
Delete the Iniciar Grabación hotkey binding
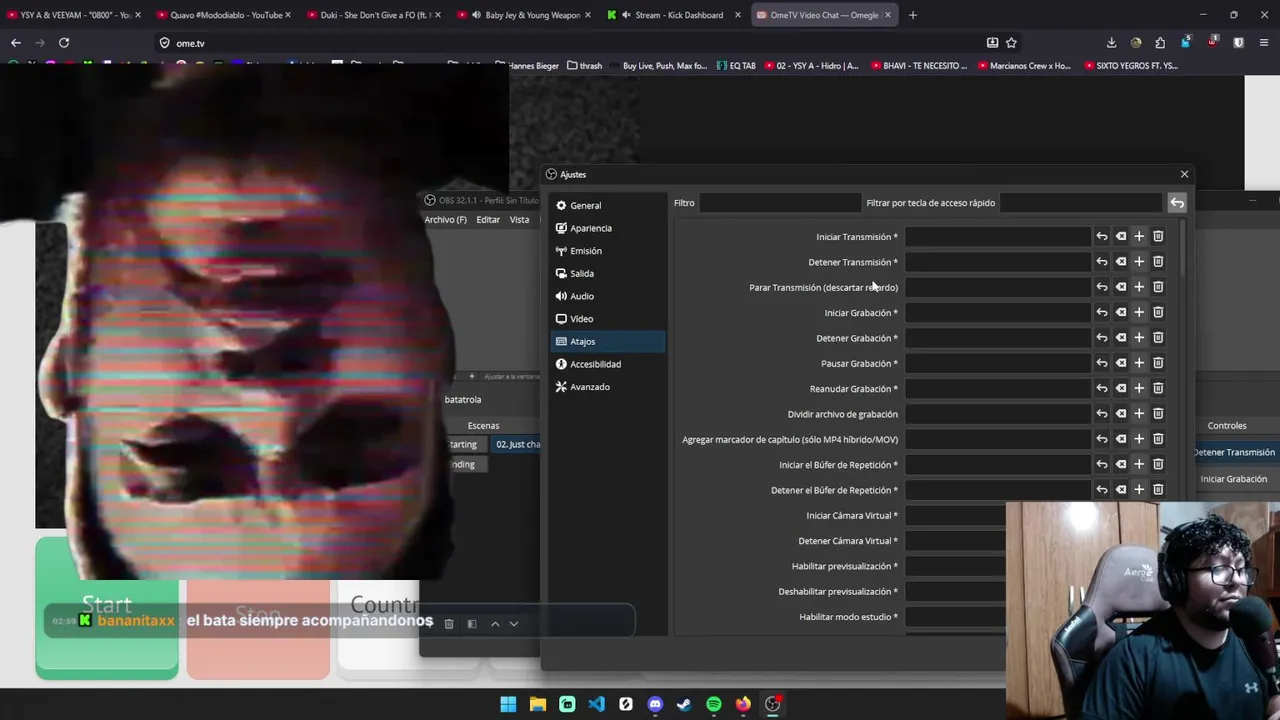pos(1158,313)
